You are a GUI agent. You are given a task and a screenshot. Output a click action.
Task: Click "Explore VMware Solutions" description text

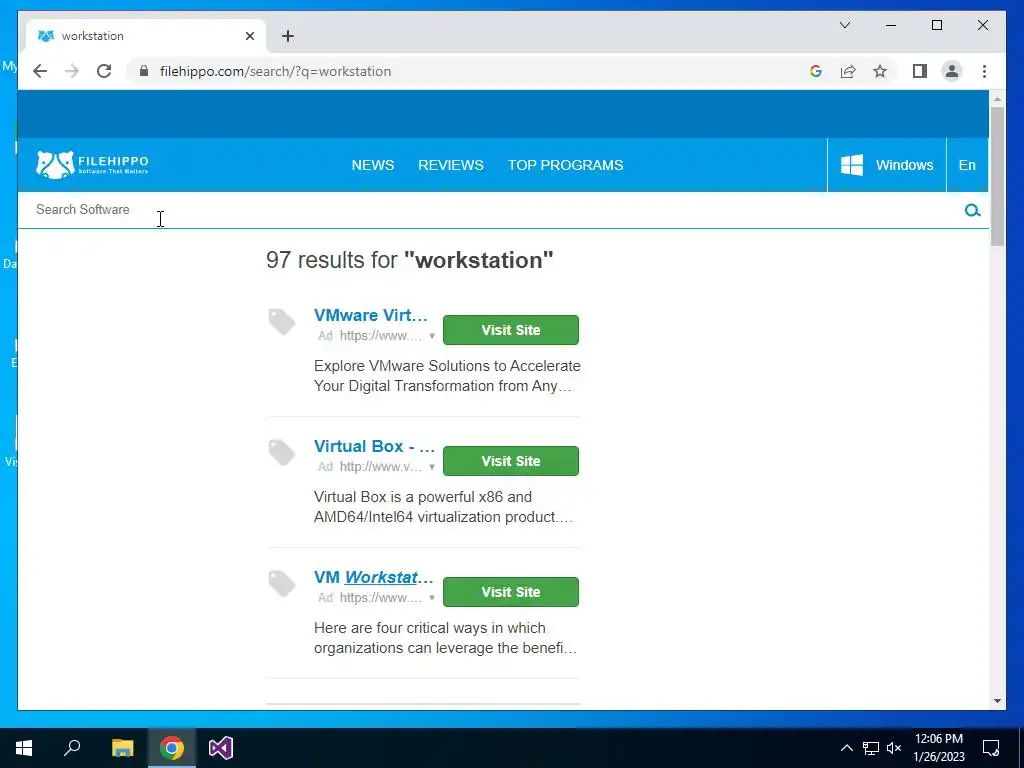tap(446, 376)
